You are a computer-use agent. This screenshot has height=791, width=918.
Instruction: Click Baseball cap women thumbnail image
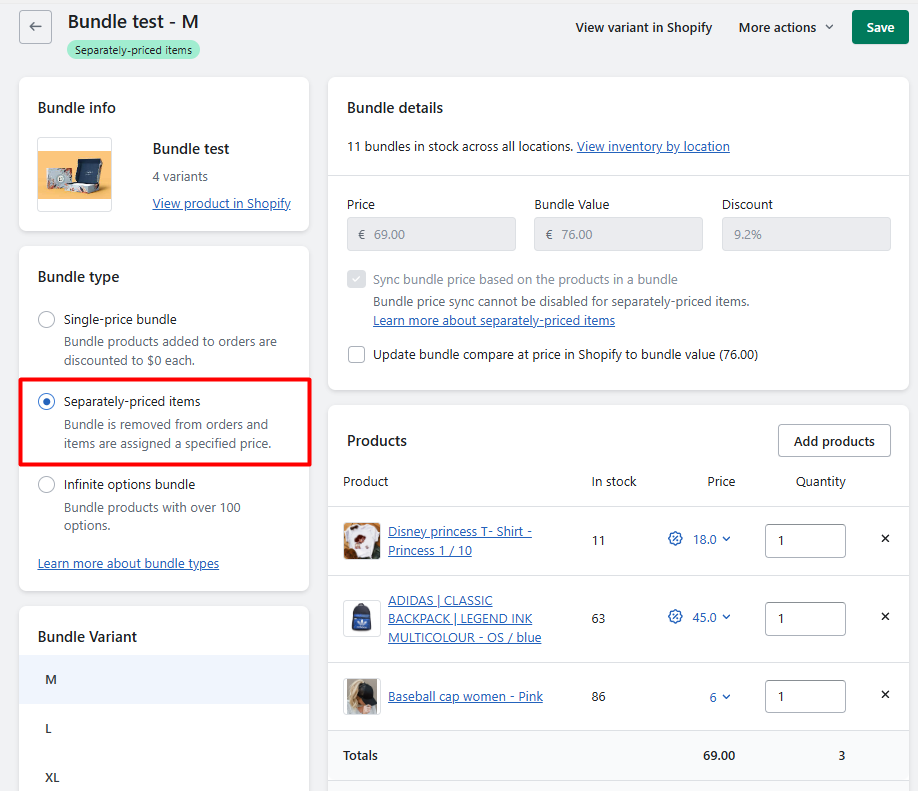pyautogui.click(x=362, y=697)
